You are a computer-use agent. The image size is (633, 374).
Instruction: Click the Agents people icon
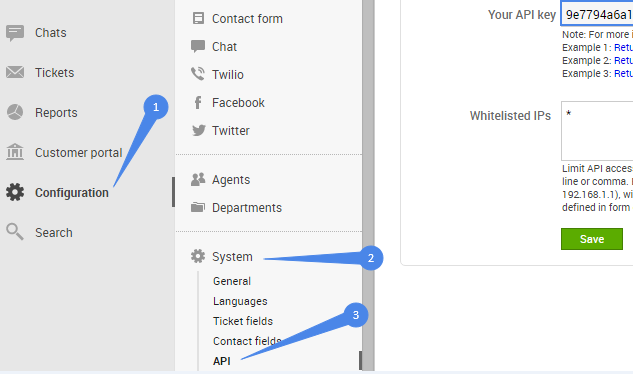click(x=198, y=179)
